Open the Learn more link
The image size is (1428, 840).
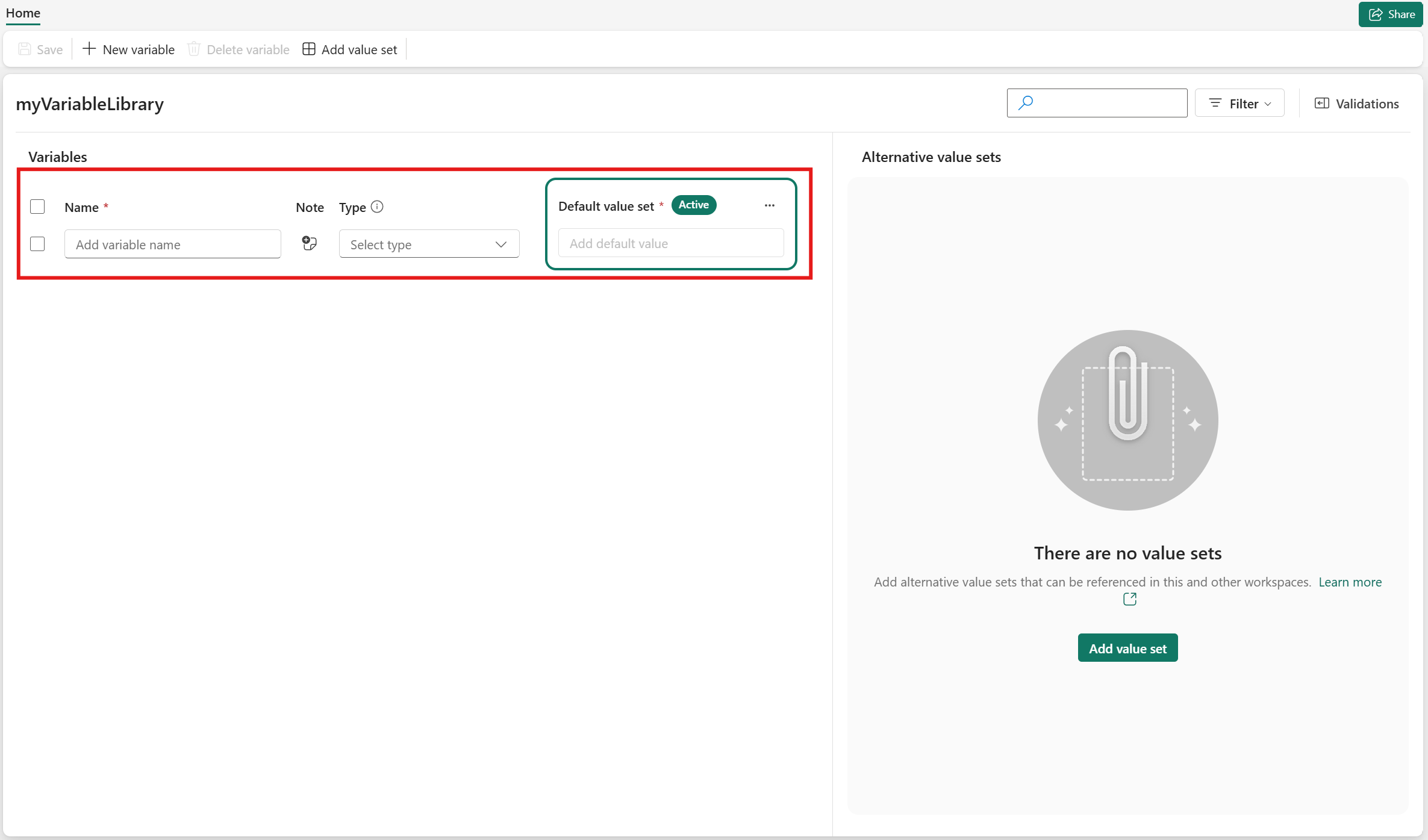point(1350,582)
